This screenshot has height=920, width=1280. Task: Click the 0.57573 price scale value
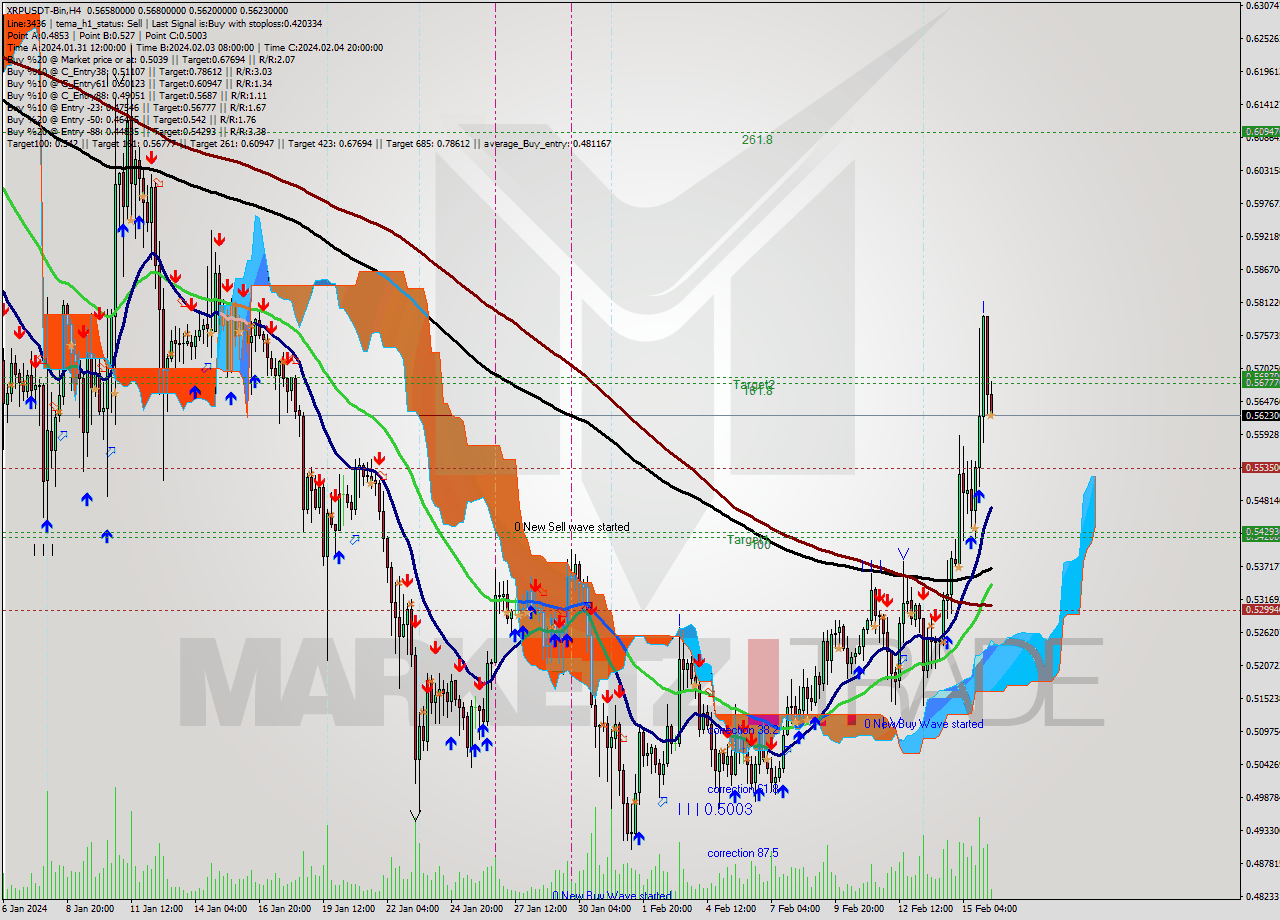[1262, 336]
